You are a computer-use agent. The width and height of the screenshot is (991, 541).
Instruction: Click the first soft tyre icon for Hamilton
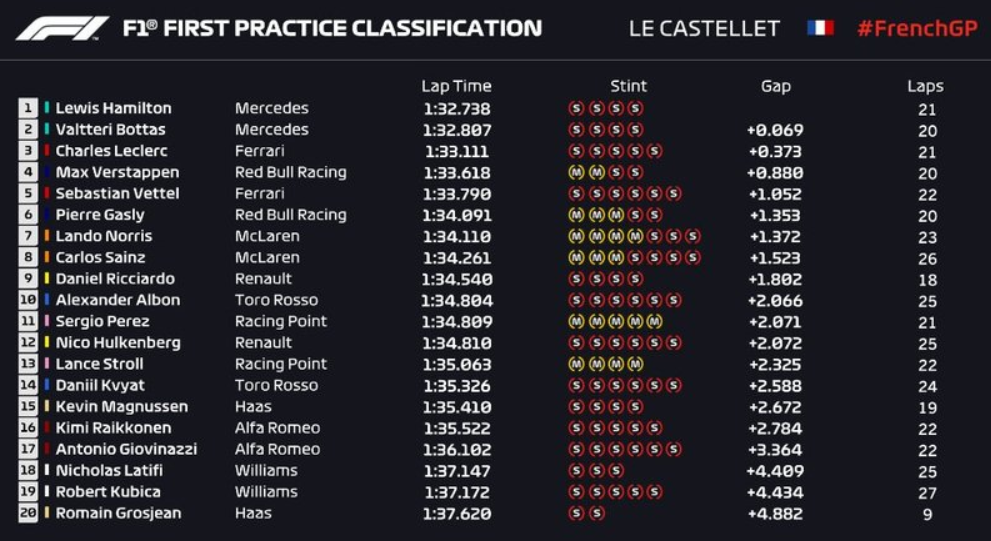tap(575, 108)
